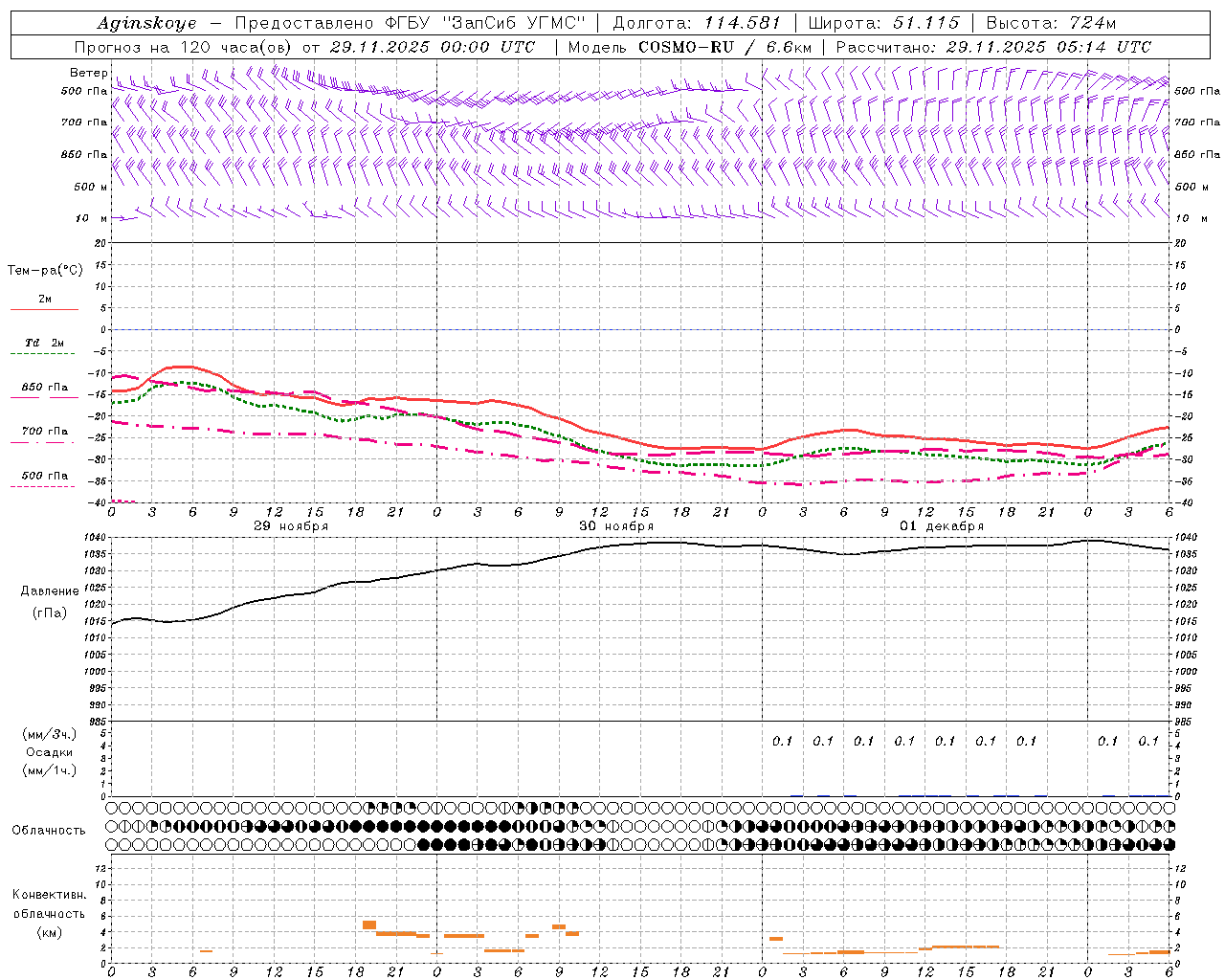Screen dimensions: 1225x980
Task: Click the tallest orange convective cloud bar
Action: (369, 924)
